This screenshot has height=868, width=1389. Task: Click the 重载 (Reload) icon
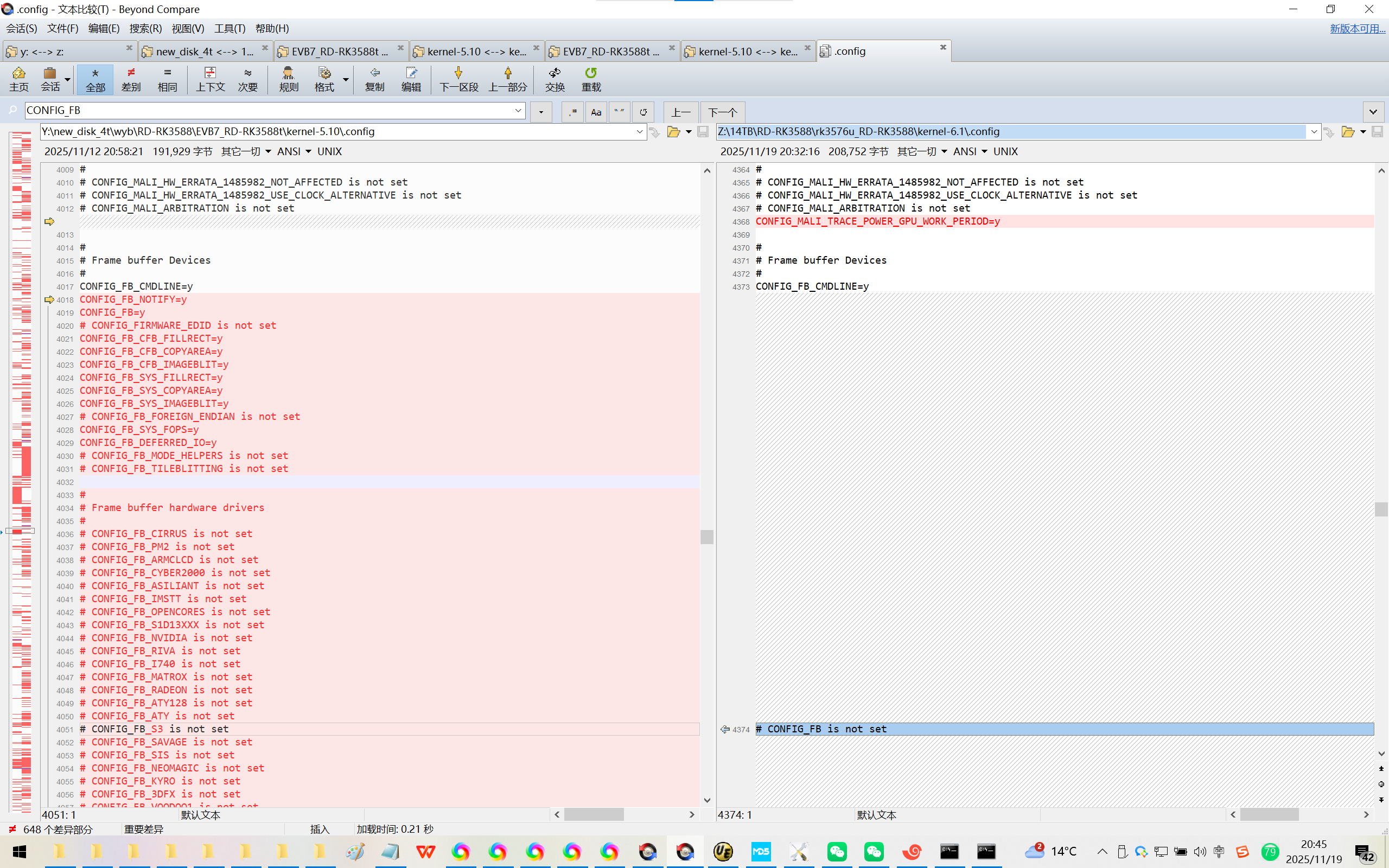591,79
